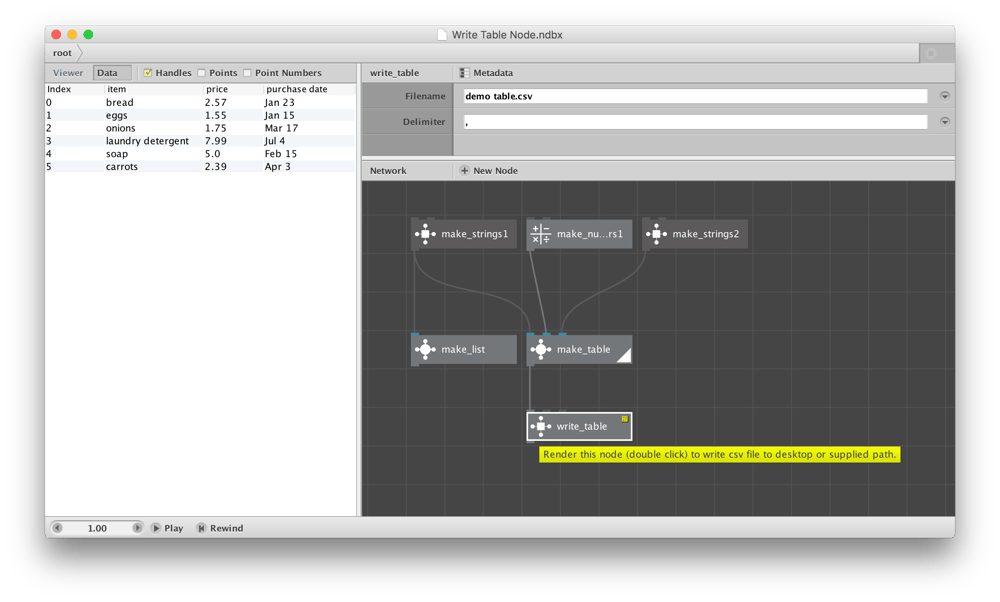The height and width of the screenshot is (602, 1000).
Task: Switch to the Data tab
Action: 112,73
